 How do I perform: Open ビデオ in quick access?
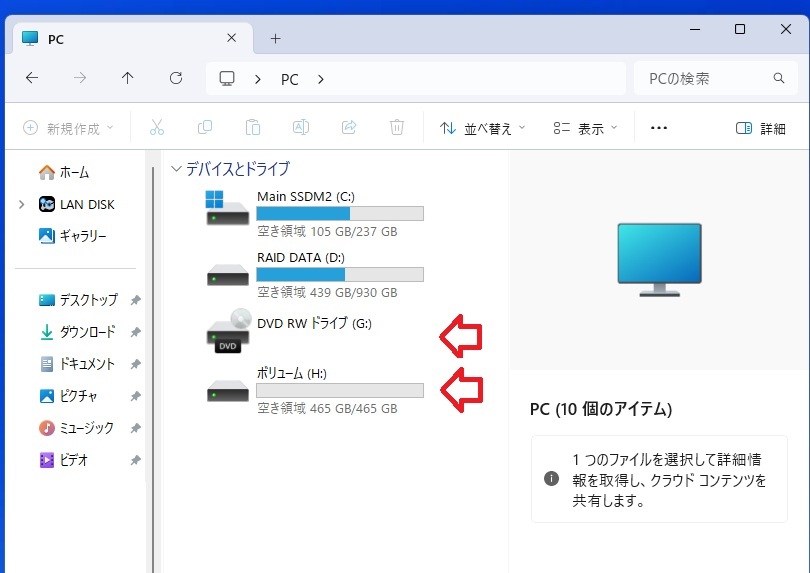tap(64, 460)
